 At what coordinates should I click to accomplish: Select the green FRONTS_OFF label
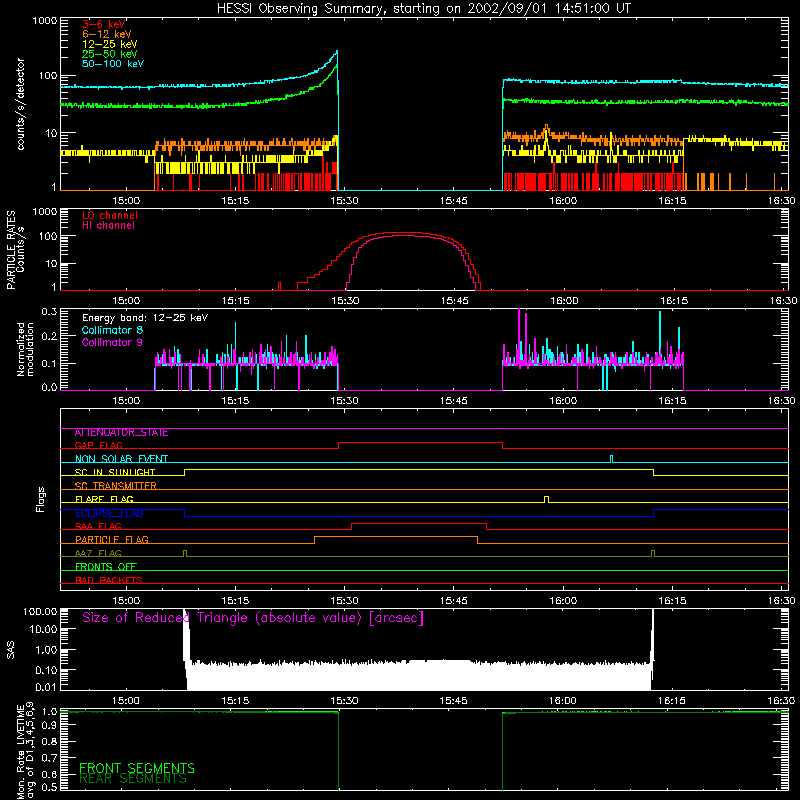[105, 567]
